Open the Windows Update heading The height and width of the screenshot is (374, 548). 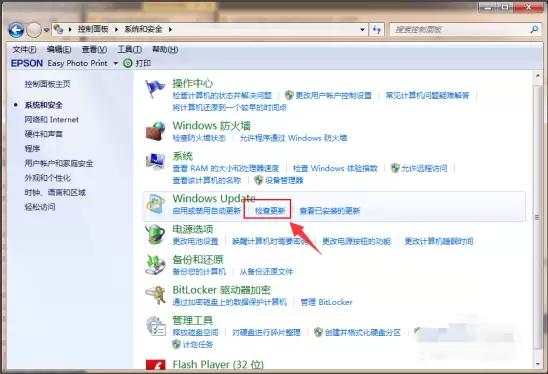(214, 198)
